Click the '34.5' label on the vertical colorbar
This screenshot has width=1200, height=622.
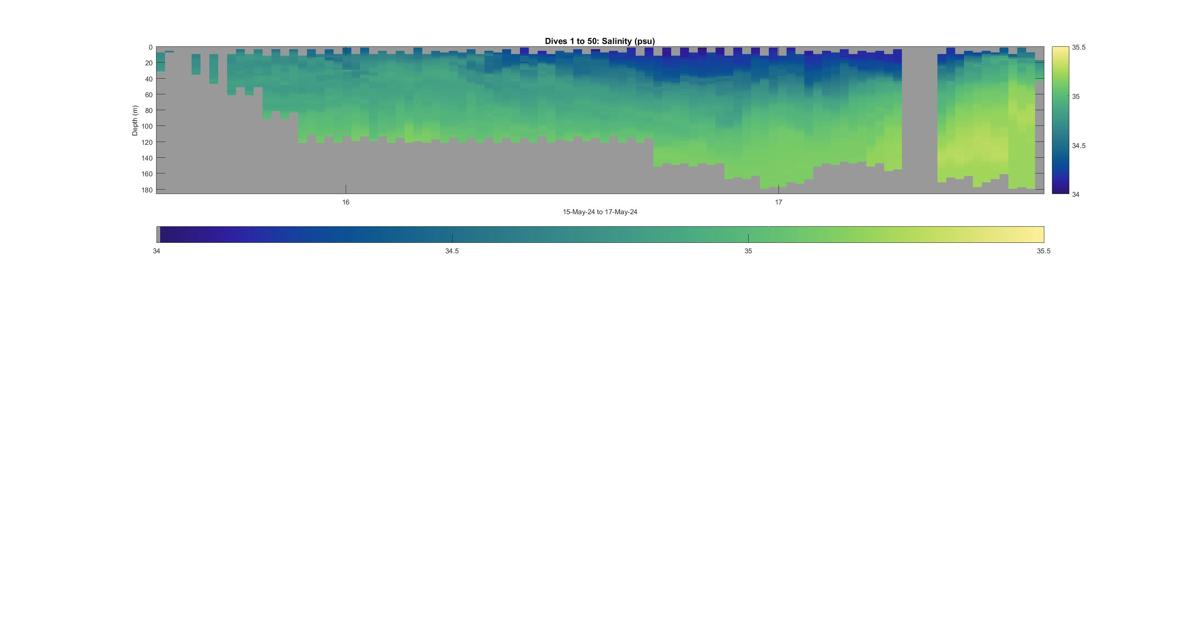coord(1079,145)
